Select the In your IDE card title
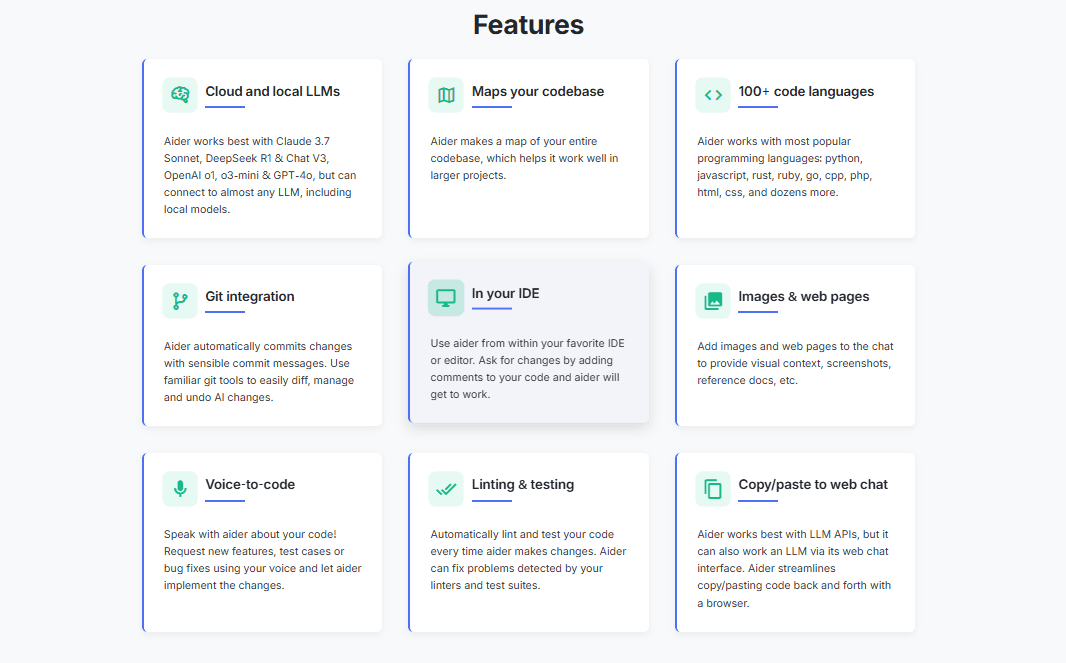 click(x=505, y=293)
